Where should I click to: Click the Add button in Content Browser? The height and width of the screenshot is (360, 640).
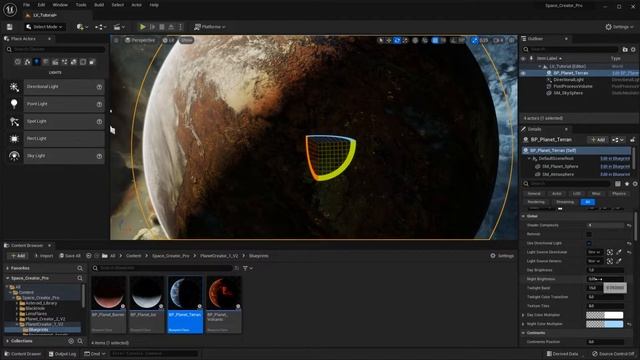(18, 256)
